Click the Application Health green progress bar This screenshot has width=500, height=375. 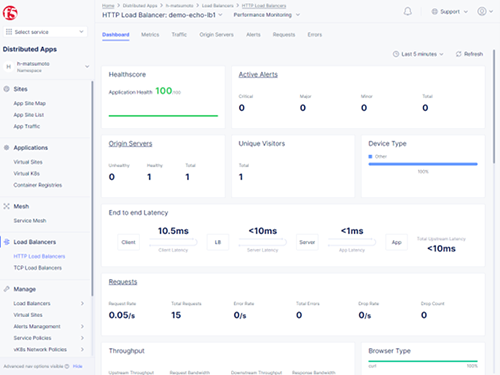point(163,116)
